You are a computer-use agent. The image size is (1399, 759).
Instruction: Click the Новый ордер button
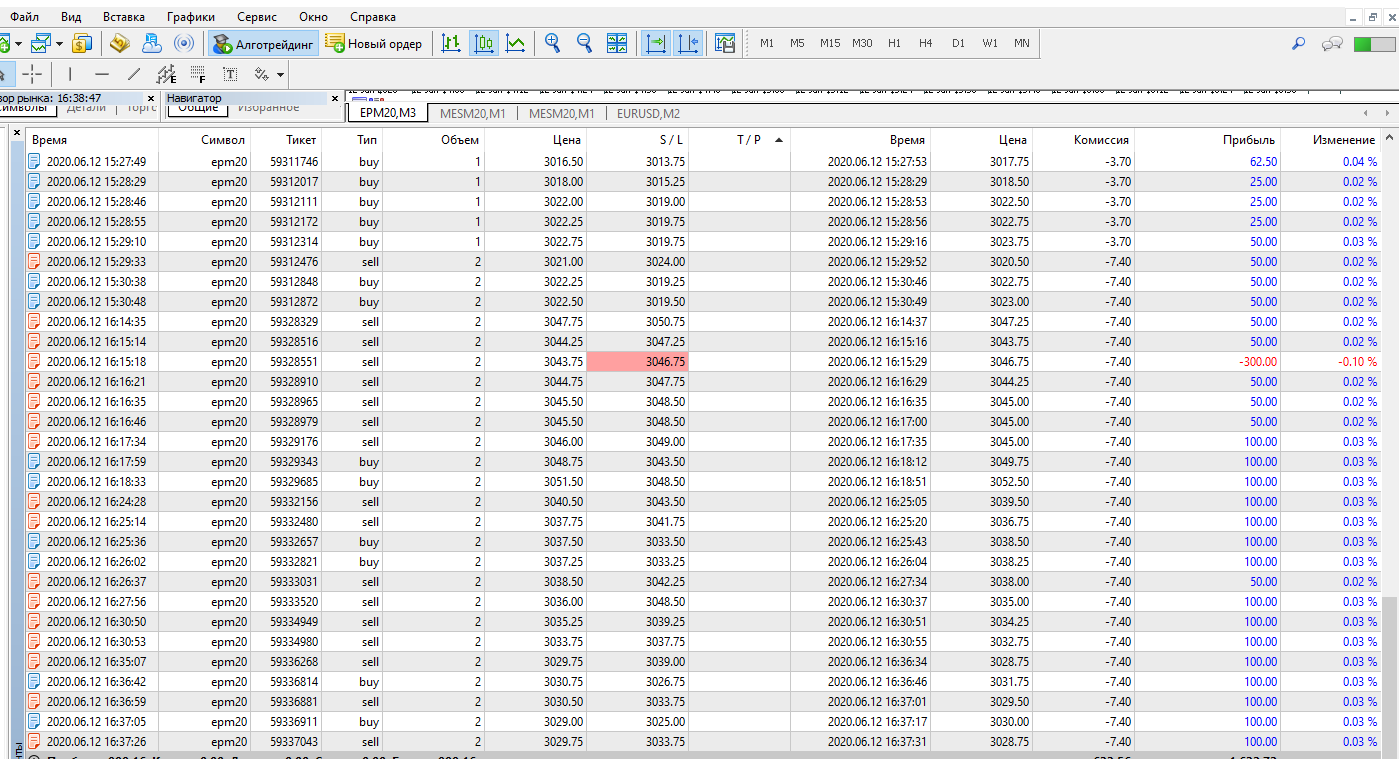(x=375, y=43)
